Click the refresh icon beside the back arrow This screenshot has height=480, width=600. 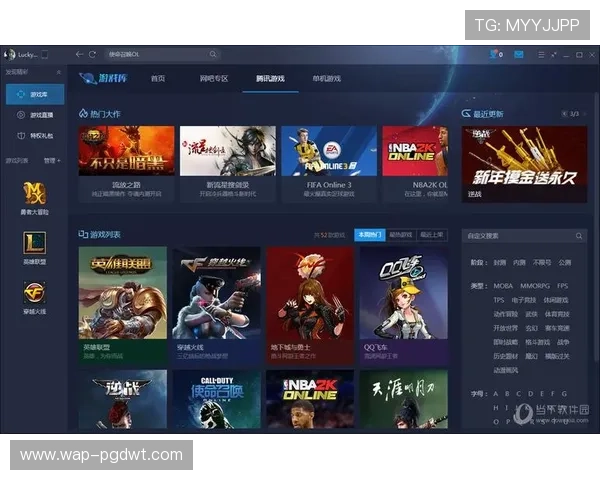[93, 54]
